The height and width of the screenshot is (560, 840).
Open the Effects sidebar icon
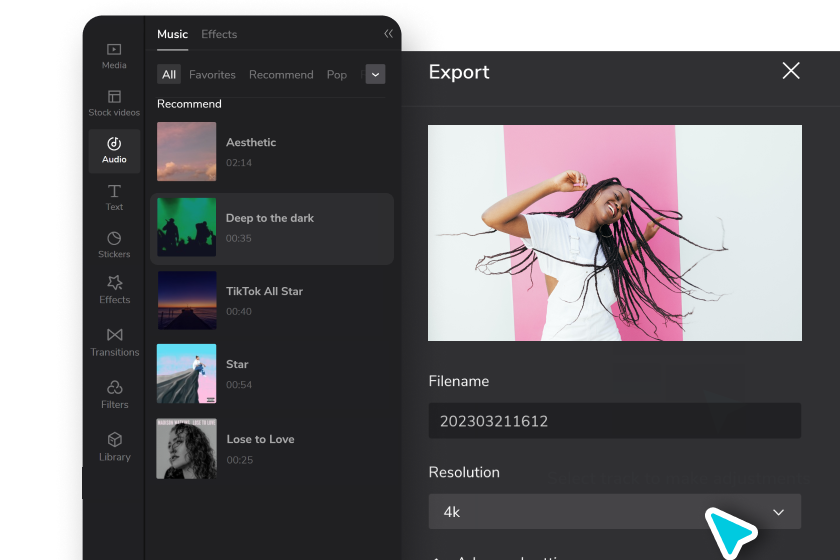[x=114, y=290]
